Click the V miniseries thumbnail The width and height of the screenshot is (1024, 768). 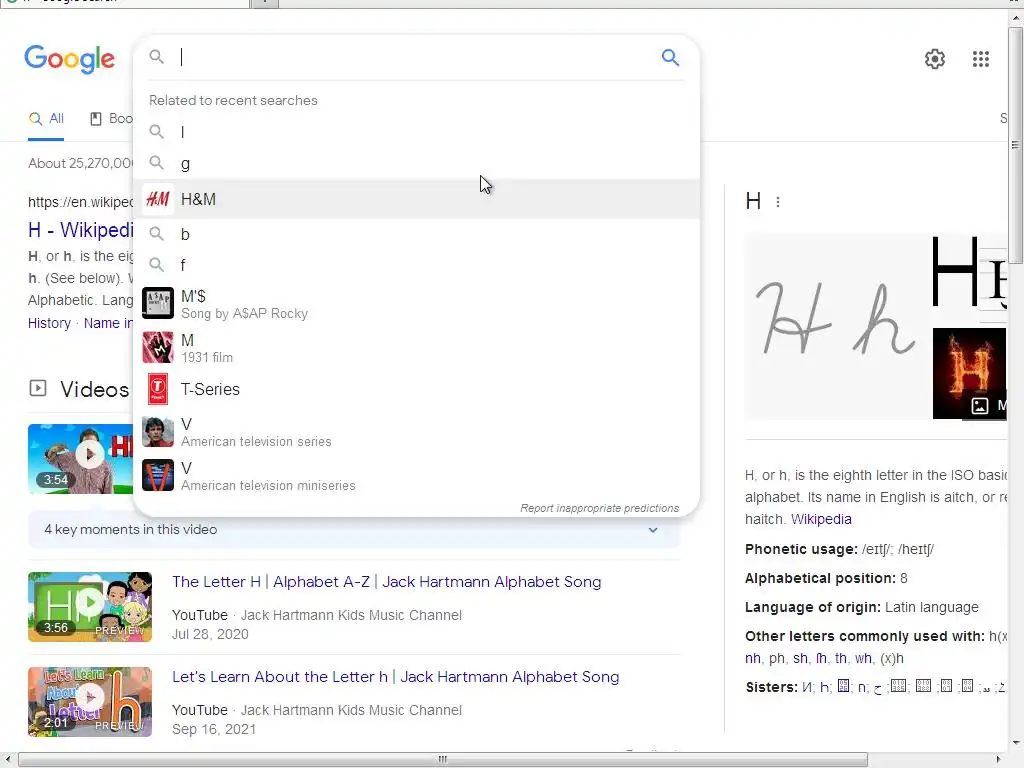(158, 475)
